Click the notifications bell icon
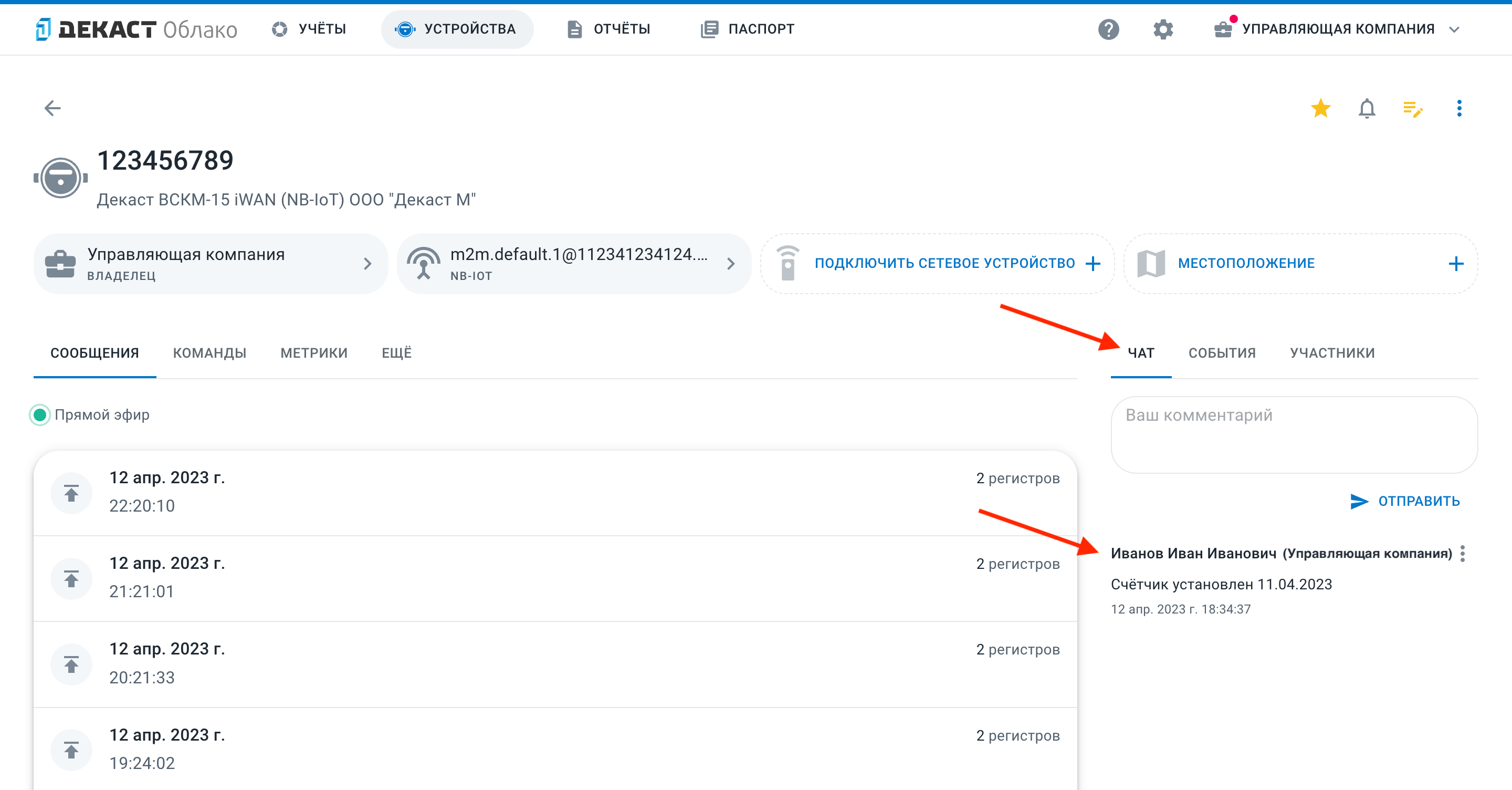 (1367, 108)
